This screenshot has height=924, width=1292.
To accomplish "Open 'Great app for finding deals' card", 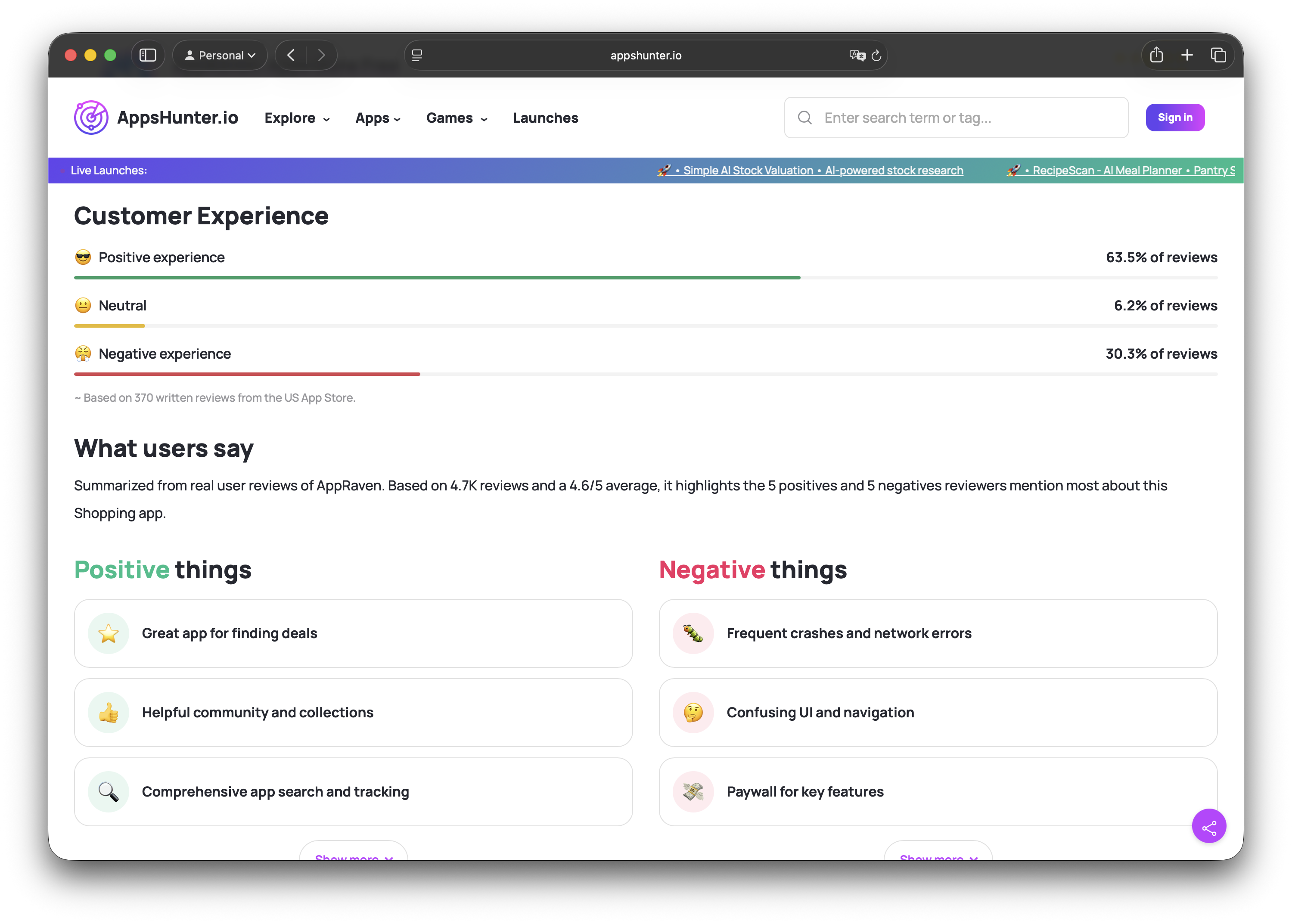I will 354,633.
